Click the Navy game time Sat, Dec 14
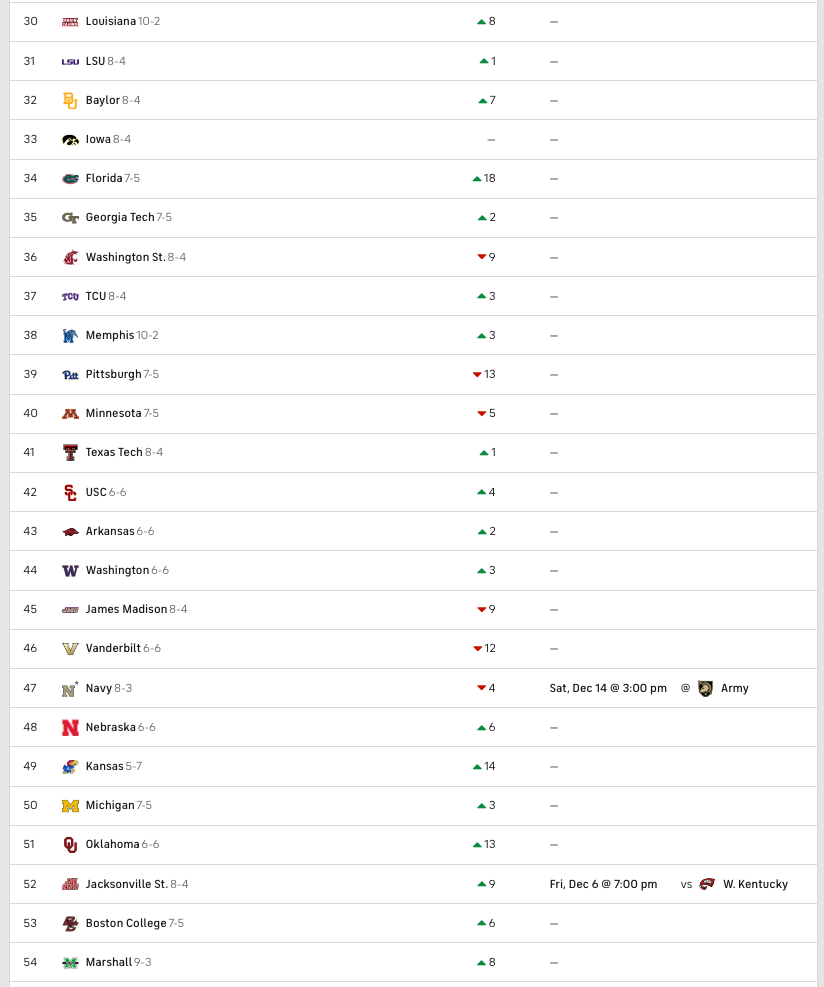Screen dimensions: 824x987 [608, 688]
